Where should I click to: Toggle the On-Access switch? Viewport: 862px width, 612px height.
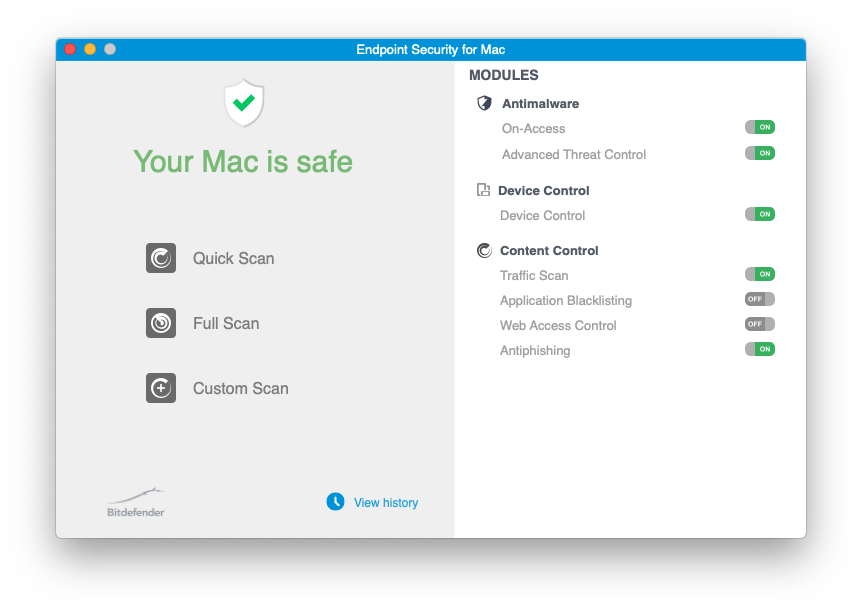(x=759, y=128)
